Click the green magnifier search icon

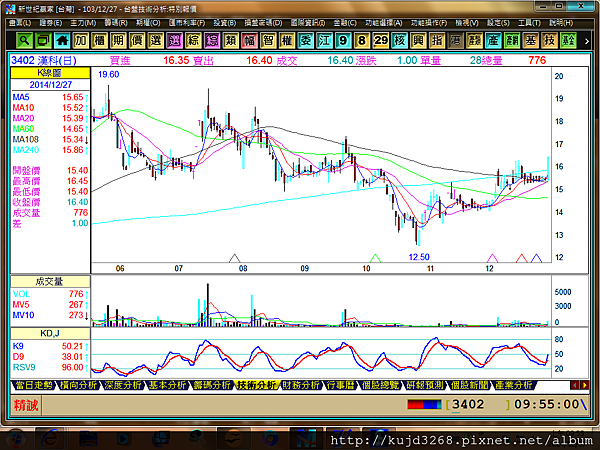(x=24, y=40)
